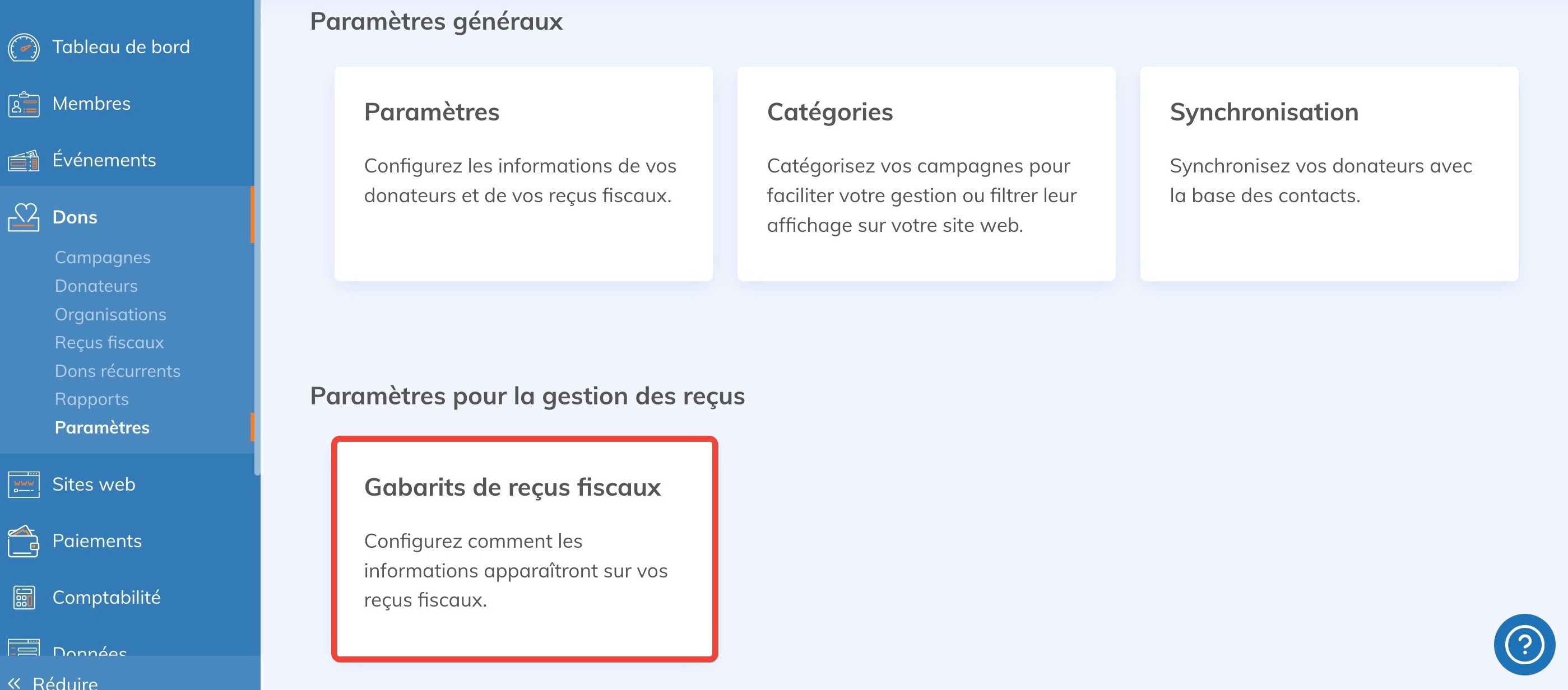Viewport: 1568px width, 690px height.
Task: Open the Catégories card
Action: coord(926,174)
